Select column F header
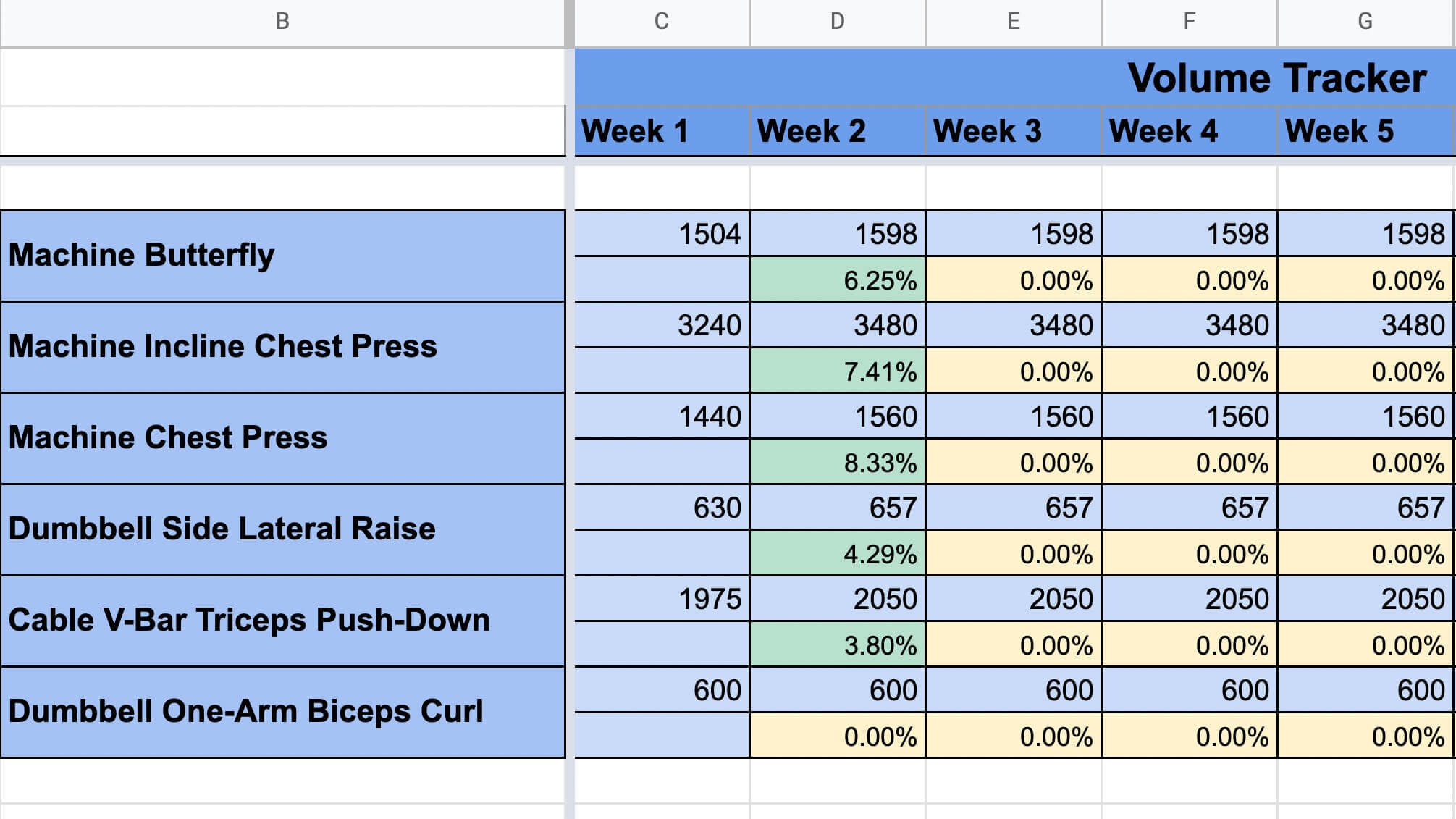 (x=1190, y=22)
